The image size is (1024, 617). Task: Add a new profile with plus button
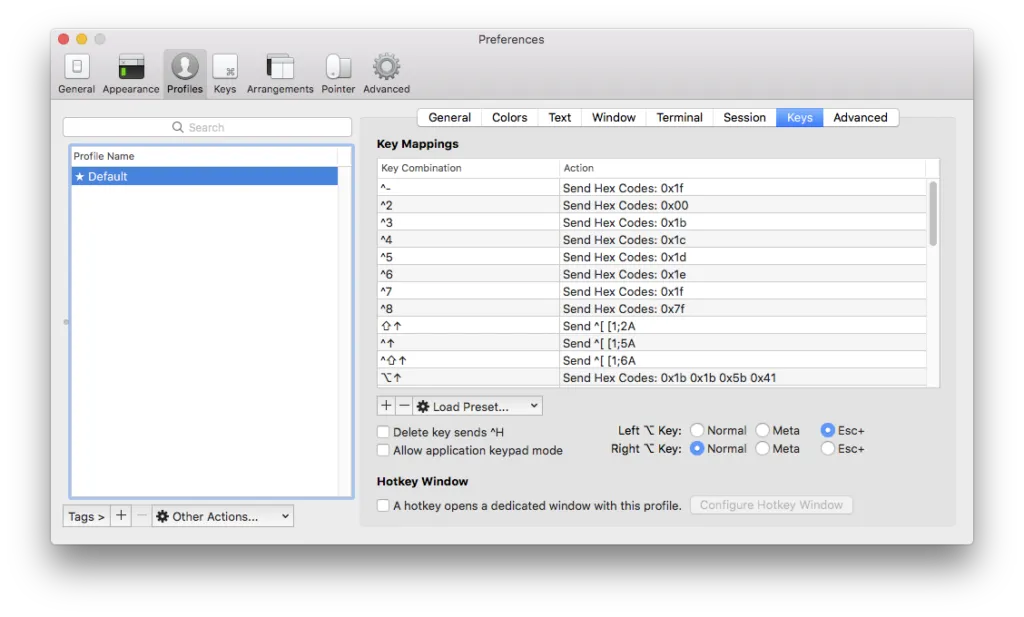pyautogui.click(x=121, y=516)
